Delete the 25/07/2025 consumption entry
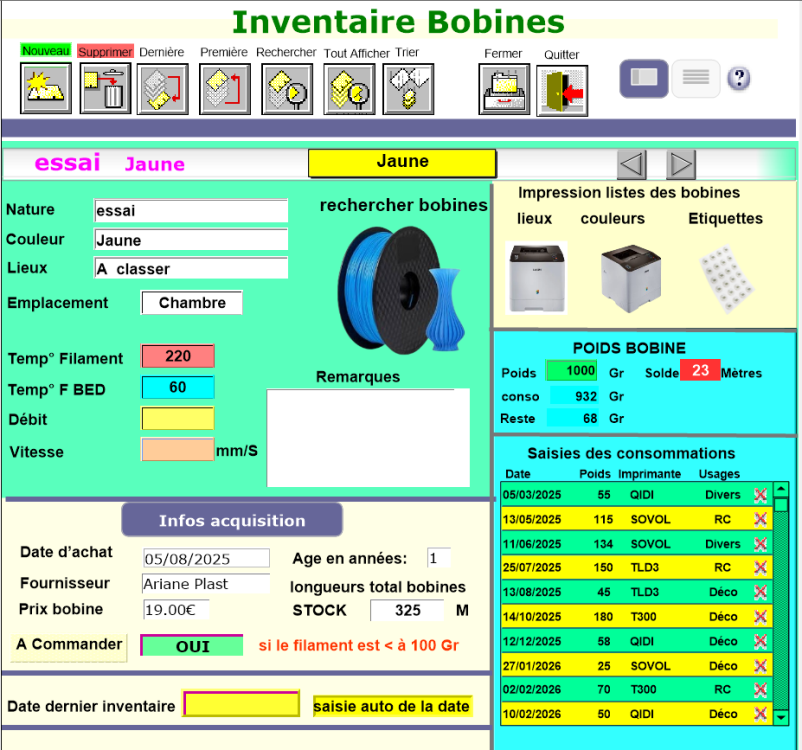 [761, 567]
